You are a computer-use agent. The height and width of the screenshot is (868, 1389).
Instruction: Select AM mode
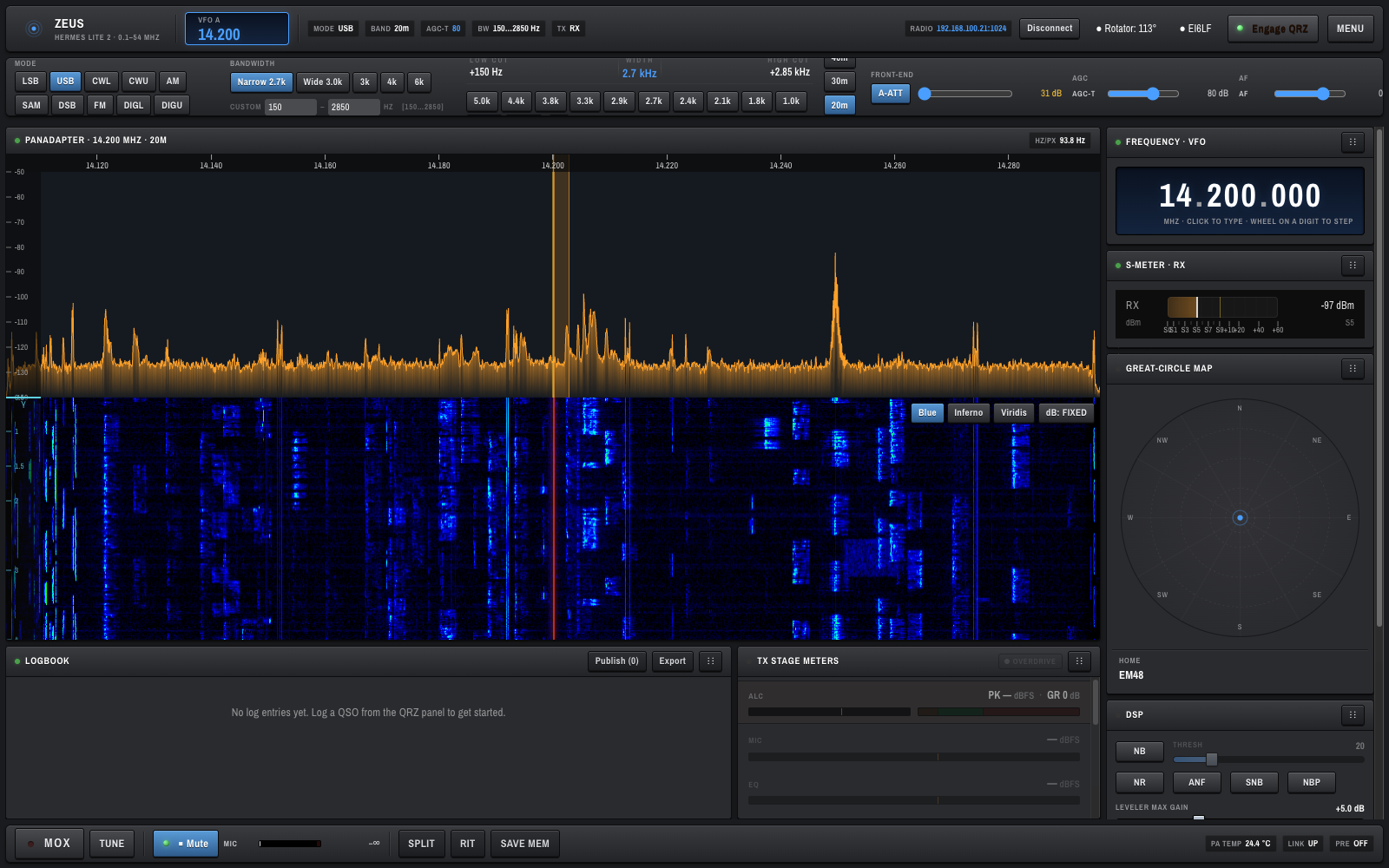tap(173, 82)
